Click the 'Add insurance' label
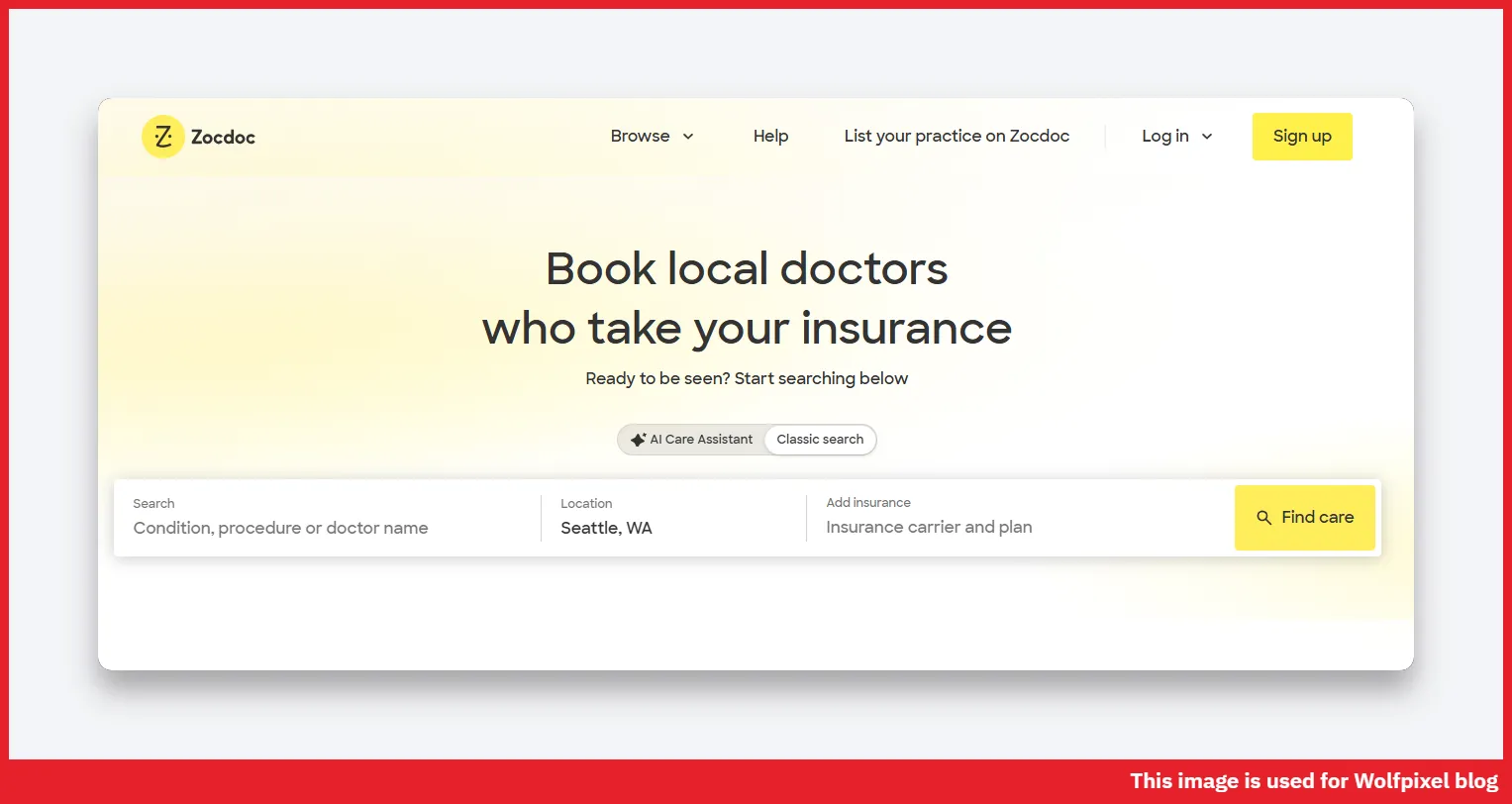 click(868, 503)
